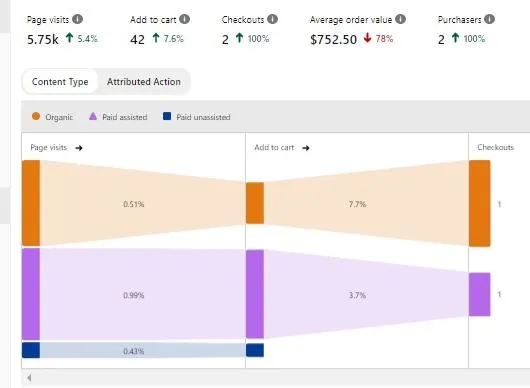
Task: Click the scroll-left arrow on horizontal scrollbar
Action: pyautogui.click(x=29, y=378)
